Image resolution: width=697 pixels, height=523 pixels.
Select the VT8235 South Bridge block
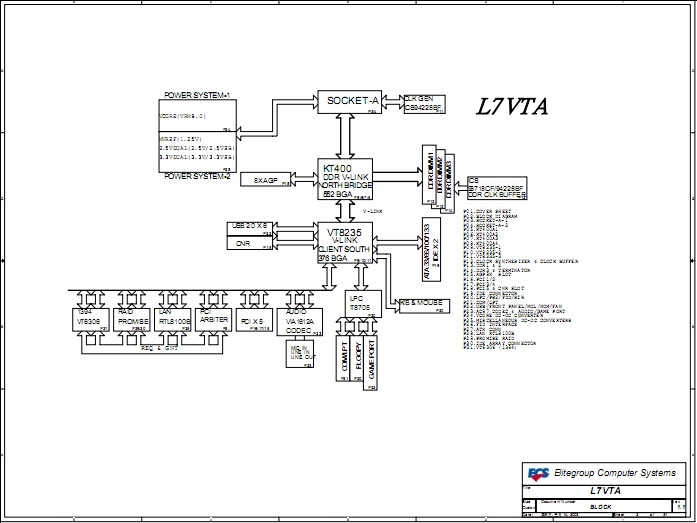345,243
